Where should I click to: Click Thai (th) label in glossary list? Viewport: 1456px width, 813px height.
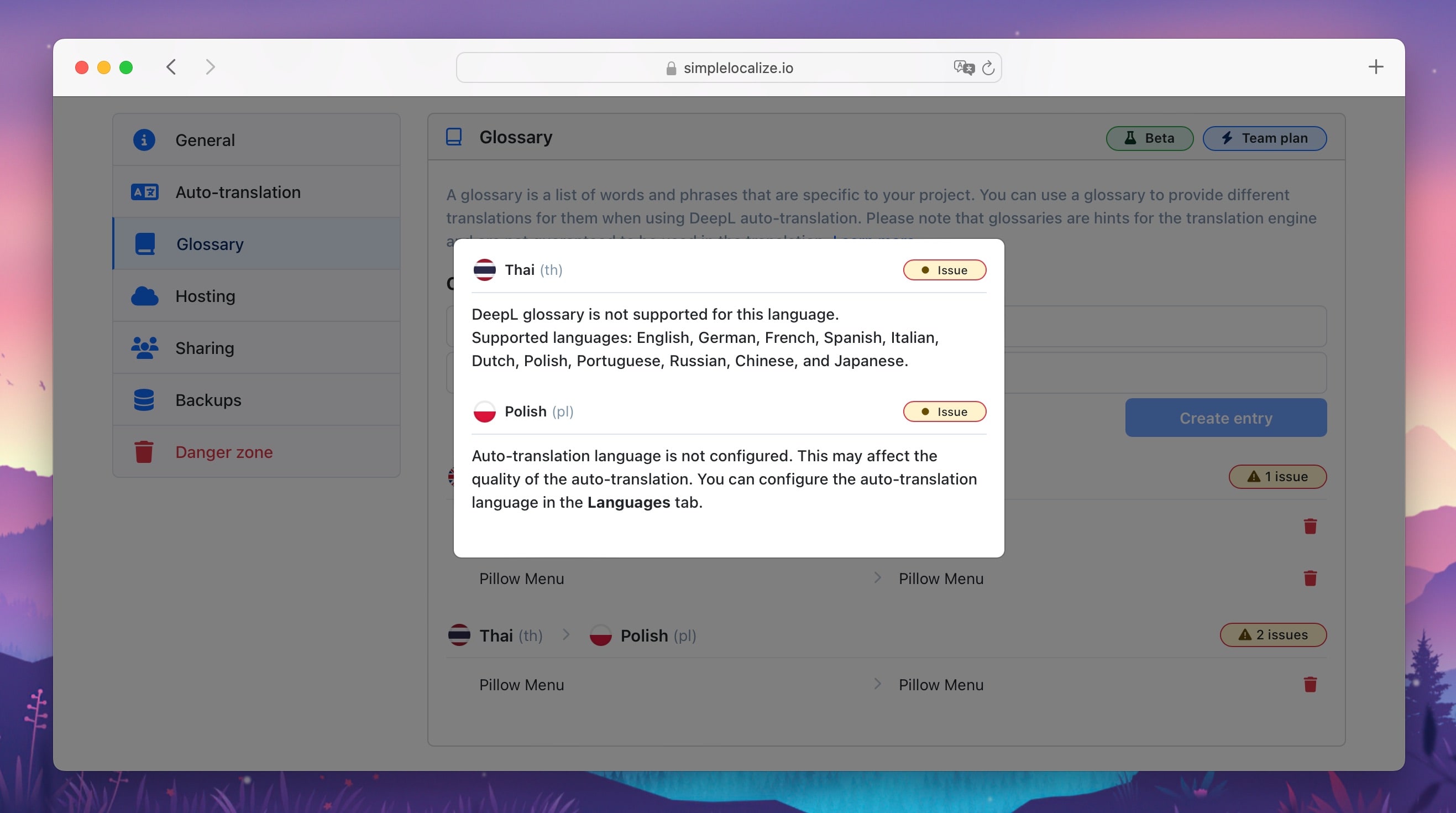tap(511, 635)
